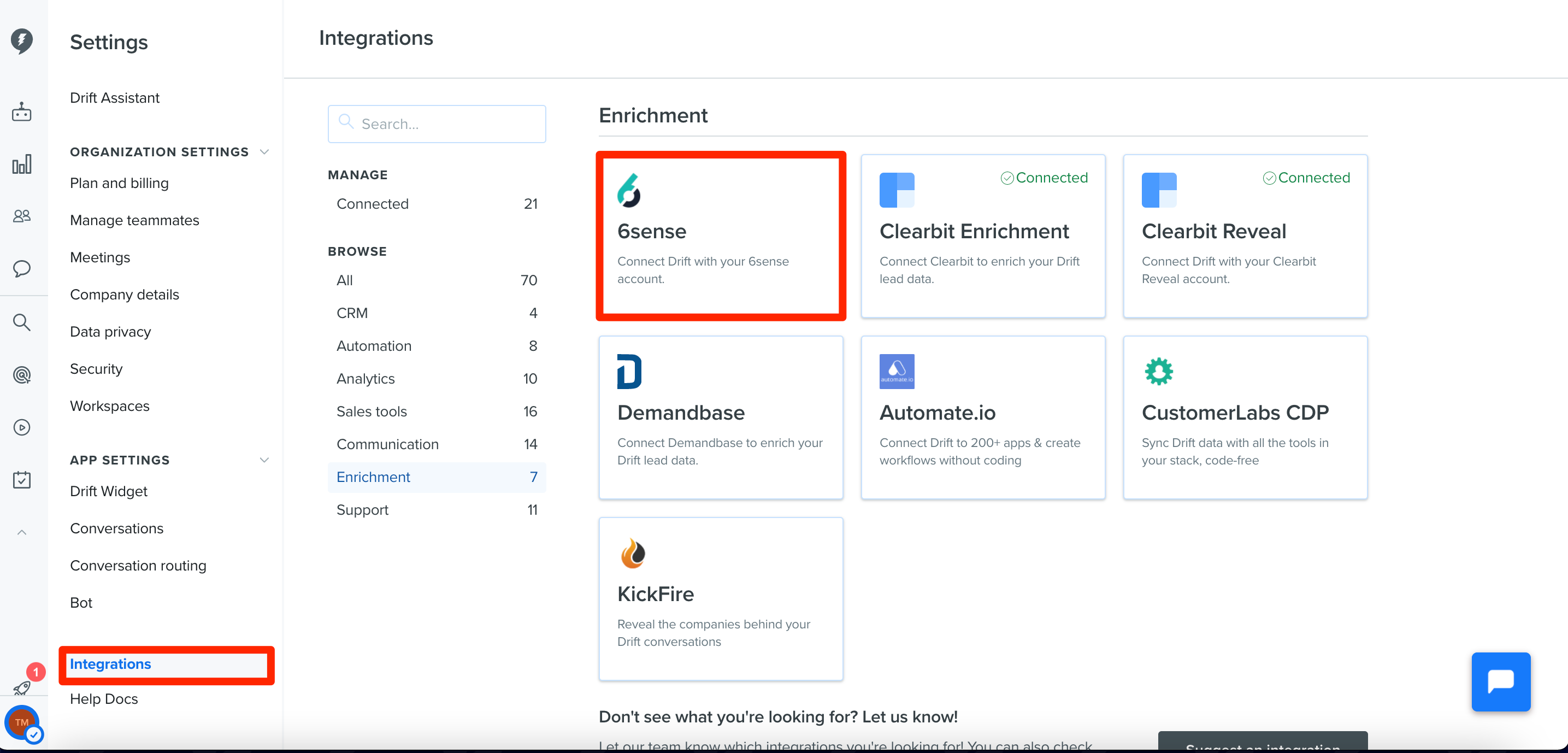Viewport: 1568px width, 753px height.
Task: Open Plan and billing settings
Action: [119, 183]
